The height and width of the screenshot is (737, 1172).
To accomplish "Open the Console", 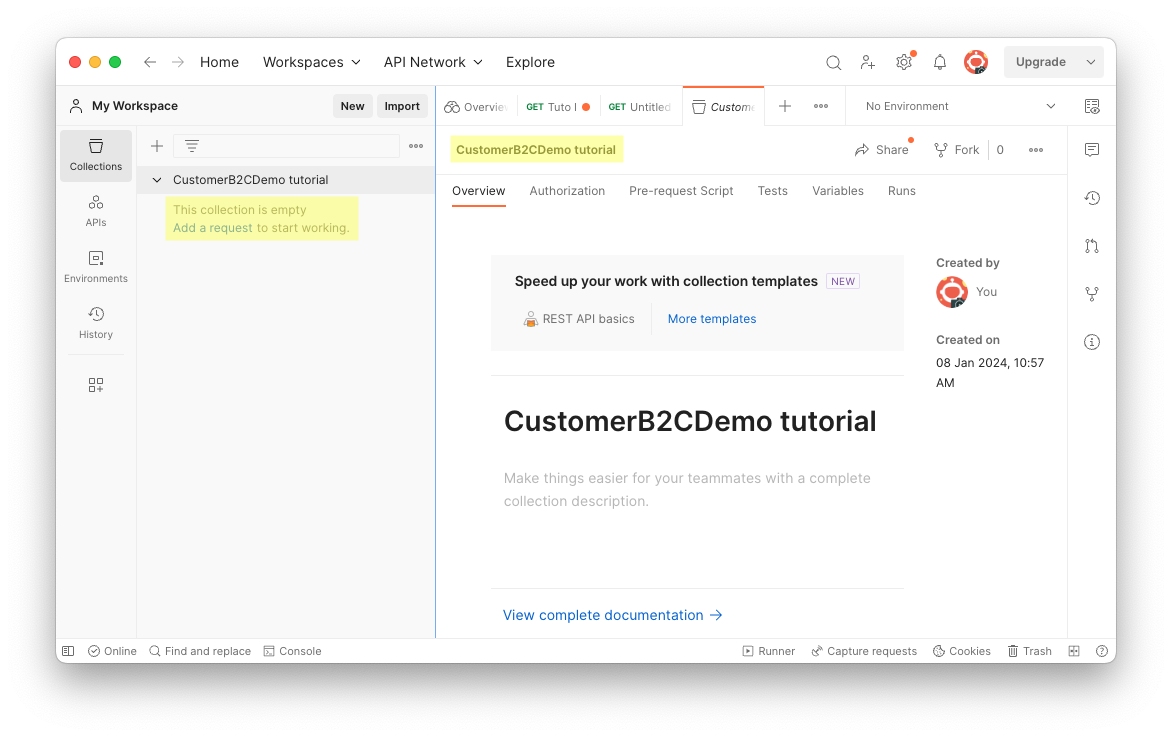I will 292,651.
